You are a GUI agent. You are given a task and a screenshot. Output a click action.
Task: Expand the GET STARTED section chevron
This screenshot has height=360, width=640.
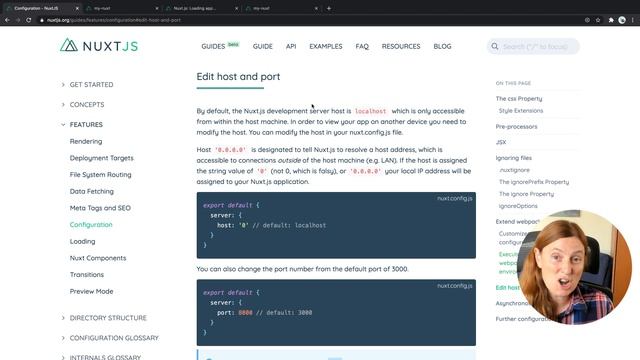[x=63, y=84]
